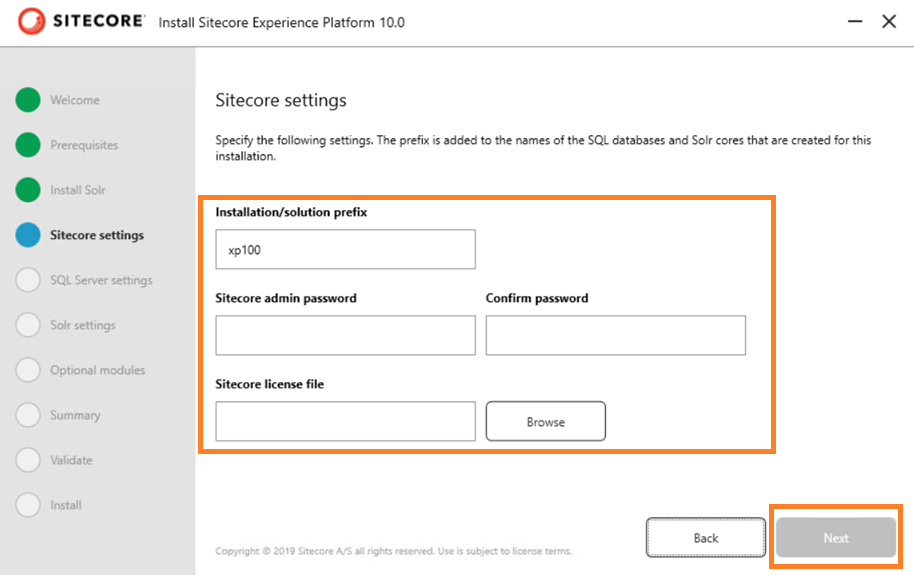Go back to the previous step
914x575 pixels.
click(x=706, y=538)
